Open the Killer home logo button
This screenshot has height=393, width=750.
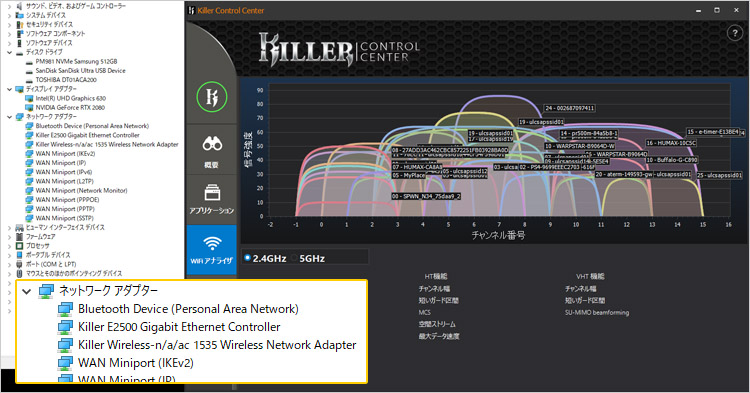[211, 97]
